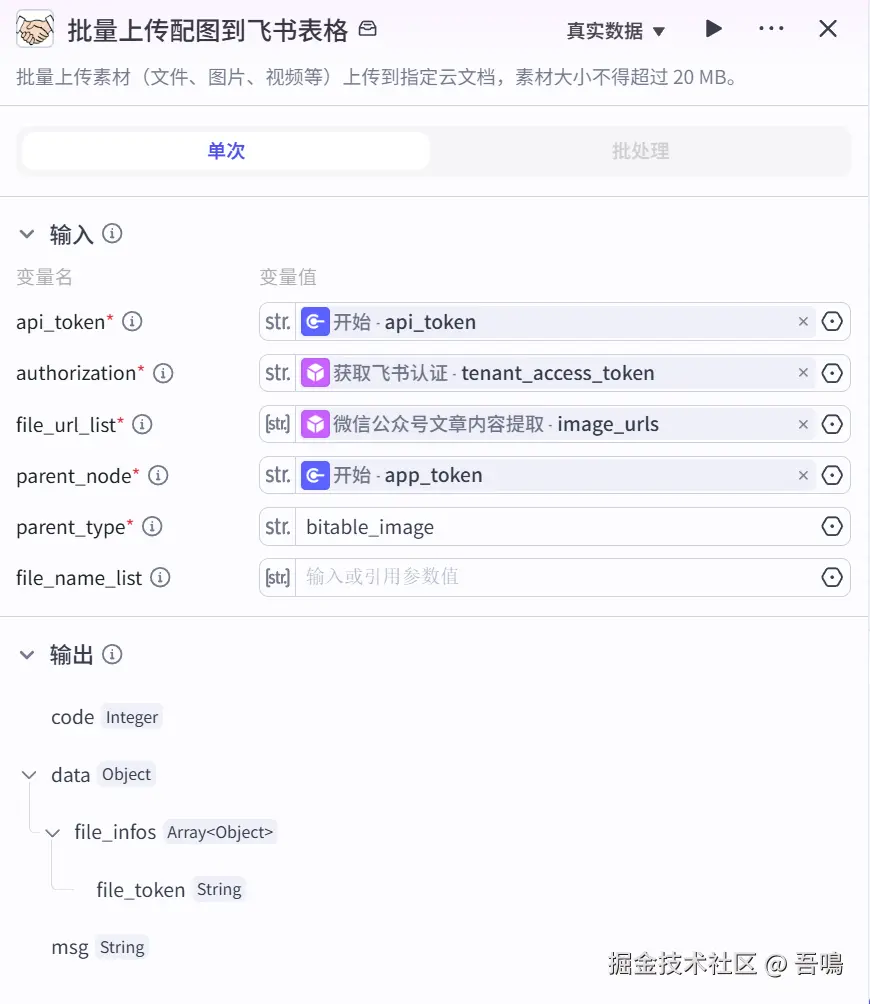Show info for api_token parameter
The image size is (870, 1004).
(x=132, y=321)
